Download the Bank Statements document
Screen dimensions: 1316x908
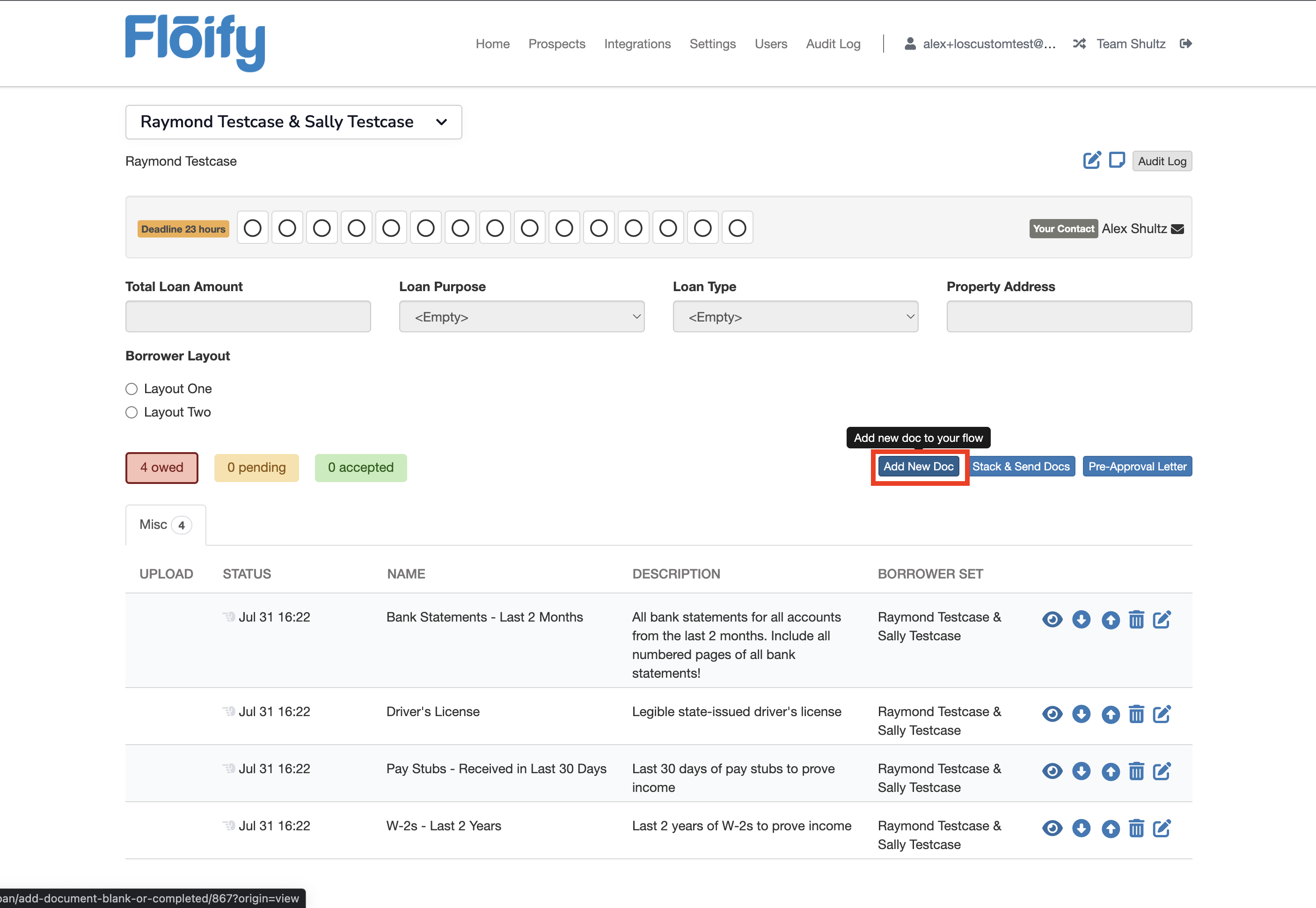click(1081, 620)
